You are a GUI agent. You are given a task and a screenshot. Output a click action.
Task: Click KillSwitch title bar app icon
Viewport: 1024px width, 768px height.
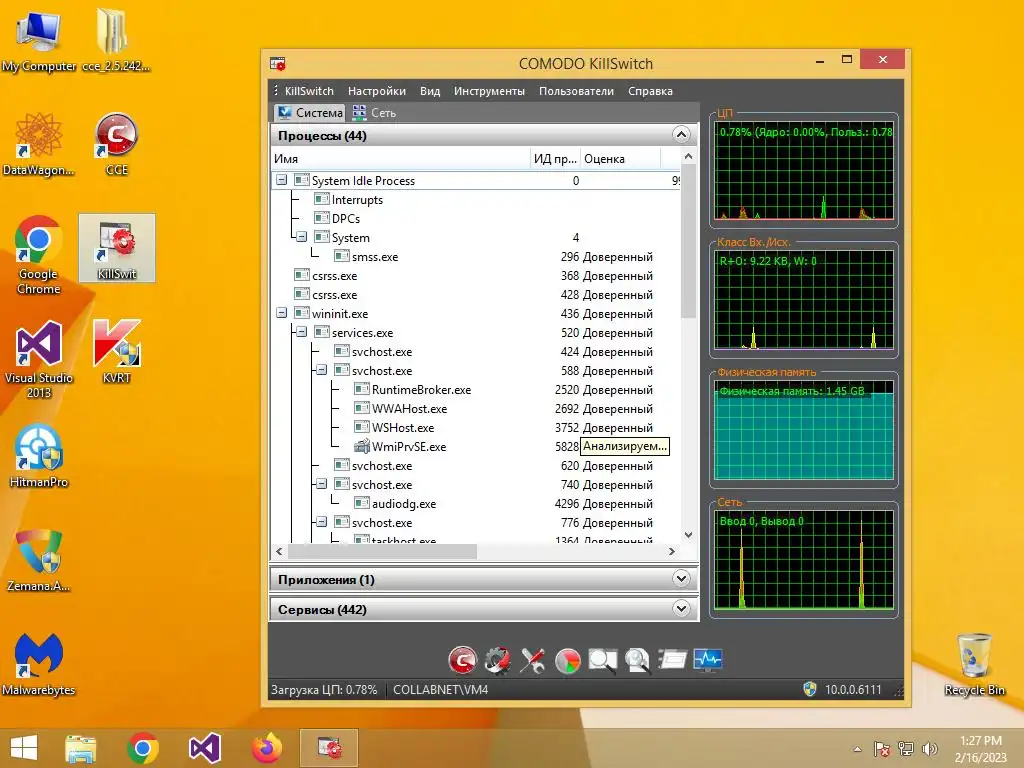[278, 63]
